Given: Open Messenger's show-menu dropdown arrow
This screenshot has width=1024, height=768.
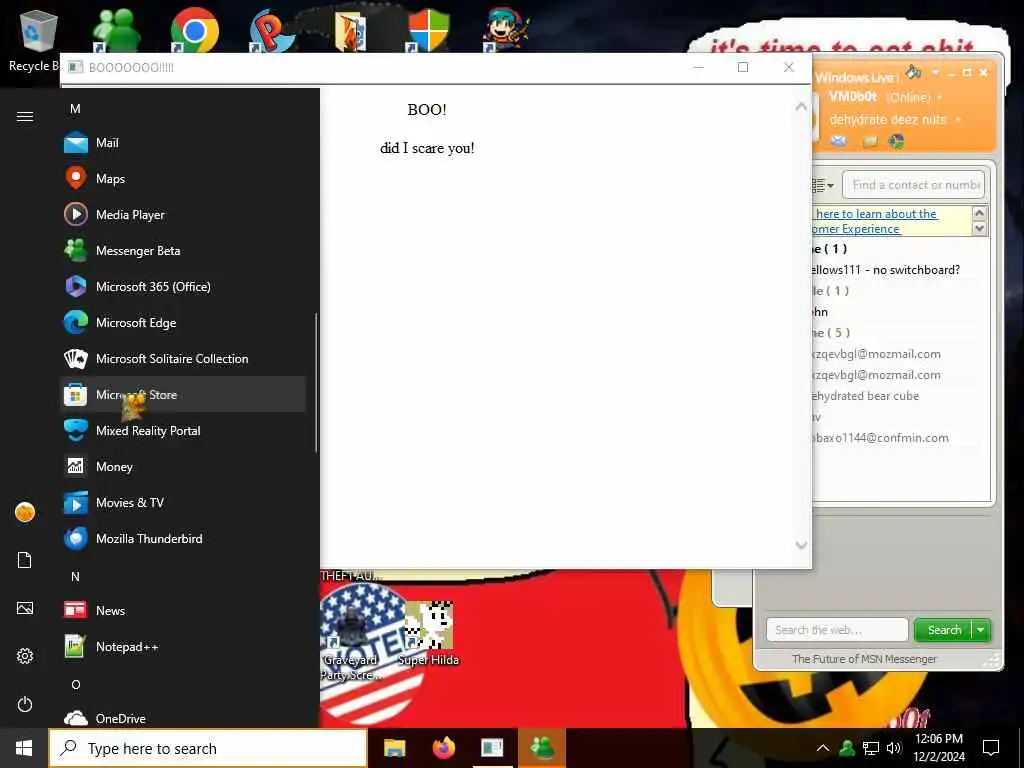Looking at the screenshot, I should coord(935,72).
